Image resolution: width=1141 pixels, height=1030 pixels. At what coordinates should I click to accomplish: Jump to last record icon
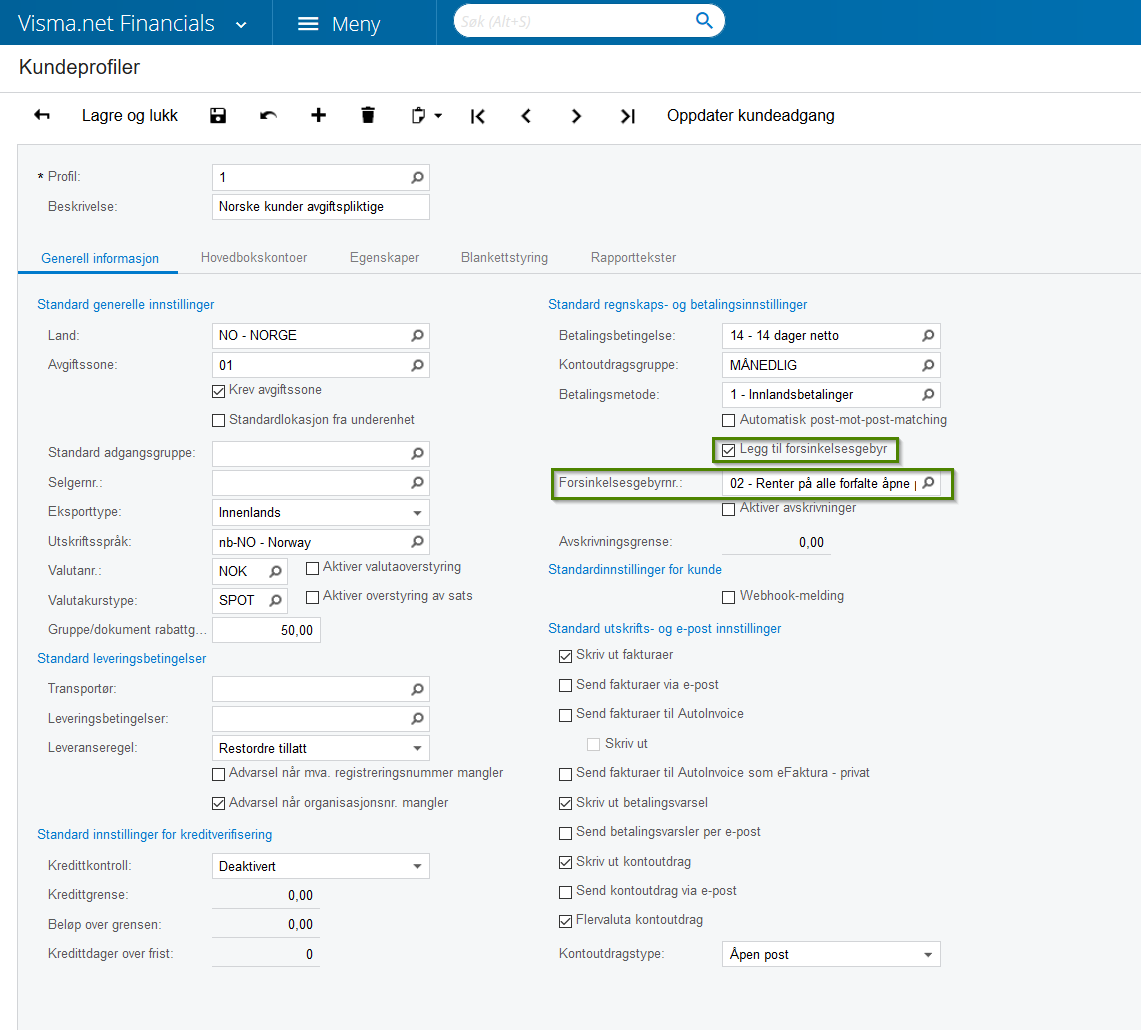tap(627, 116)
